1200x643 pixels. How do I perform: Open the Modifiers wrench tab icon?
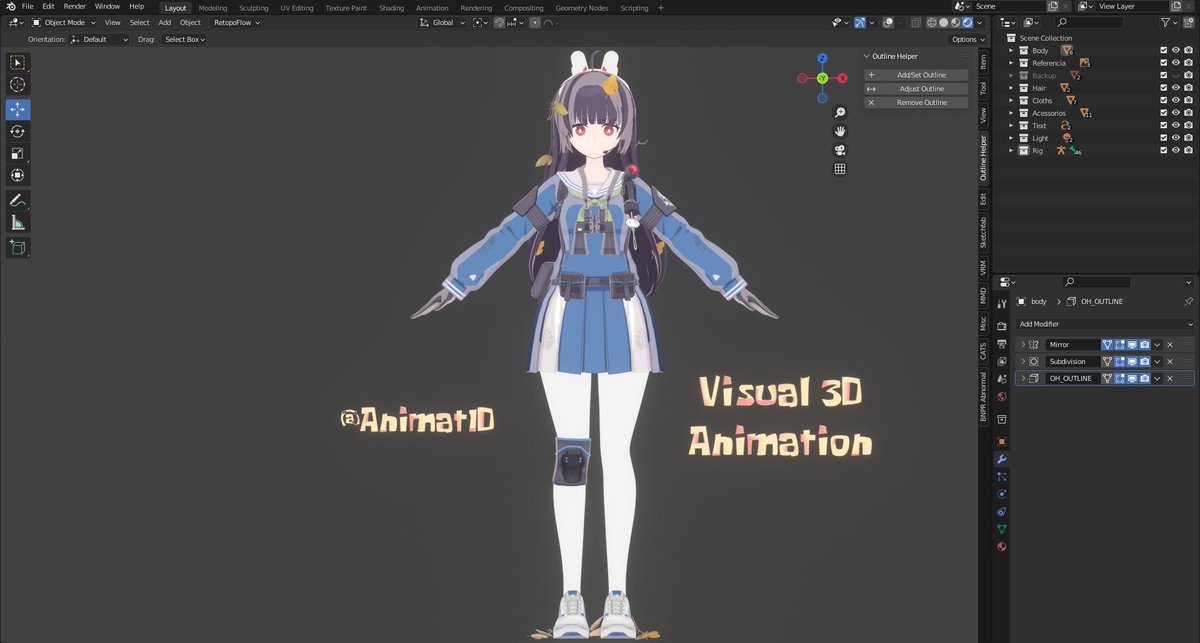[x=1002, y=459]
